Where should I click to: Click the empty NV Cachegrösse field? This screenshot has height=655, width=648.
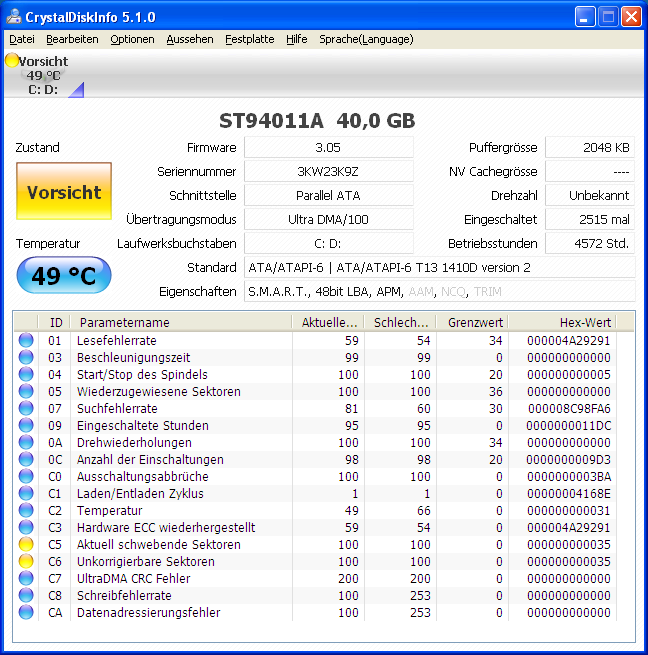pos(590,172)
